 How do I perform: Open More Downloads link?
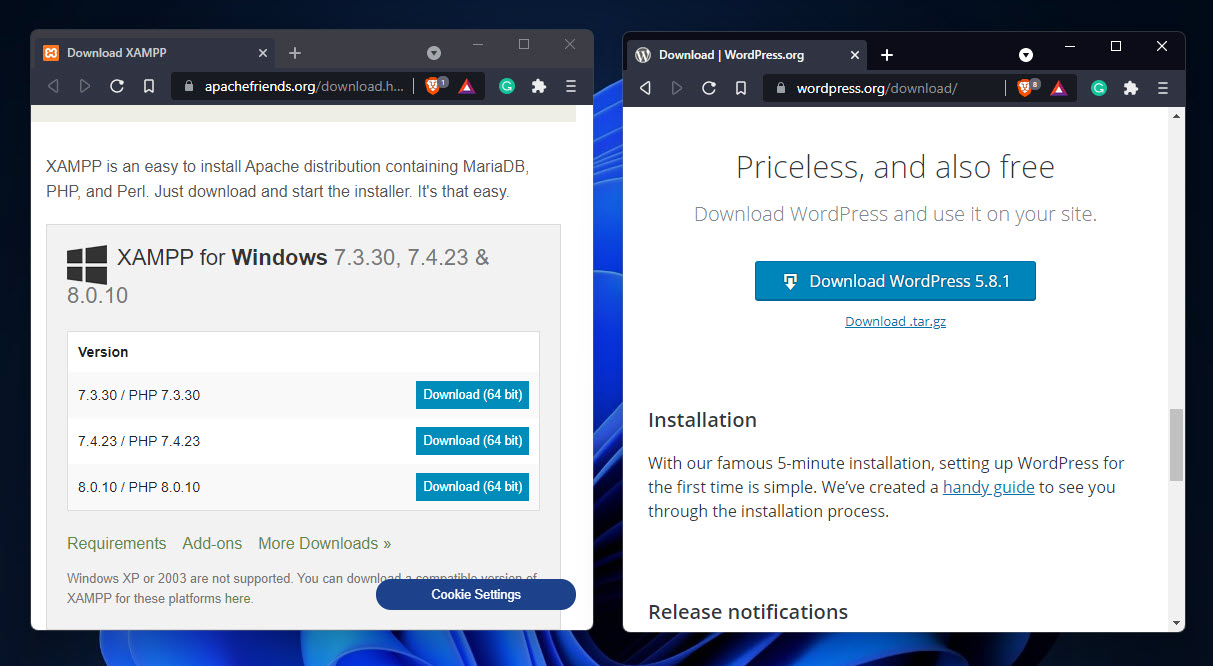click(x=324, y=543)
